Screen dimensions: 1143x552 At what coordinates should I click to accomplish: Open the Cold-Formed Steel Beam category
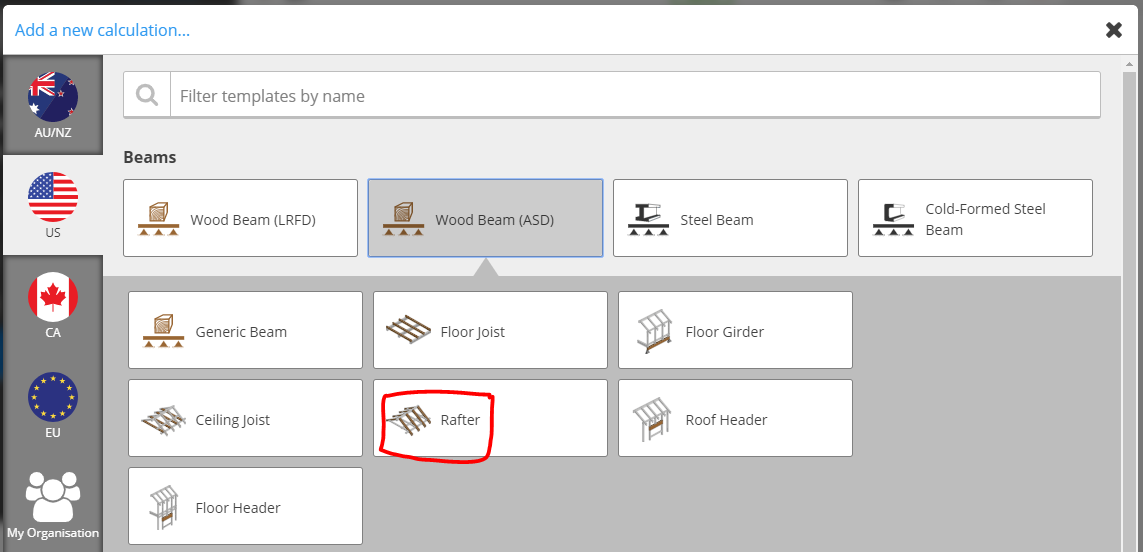tap(975, 218)
